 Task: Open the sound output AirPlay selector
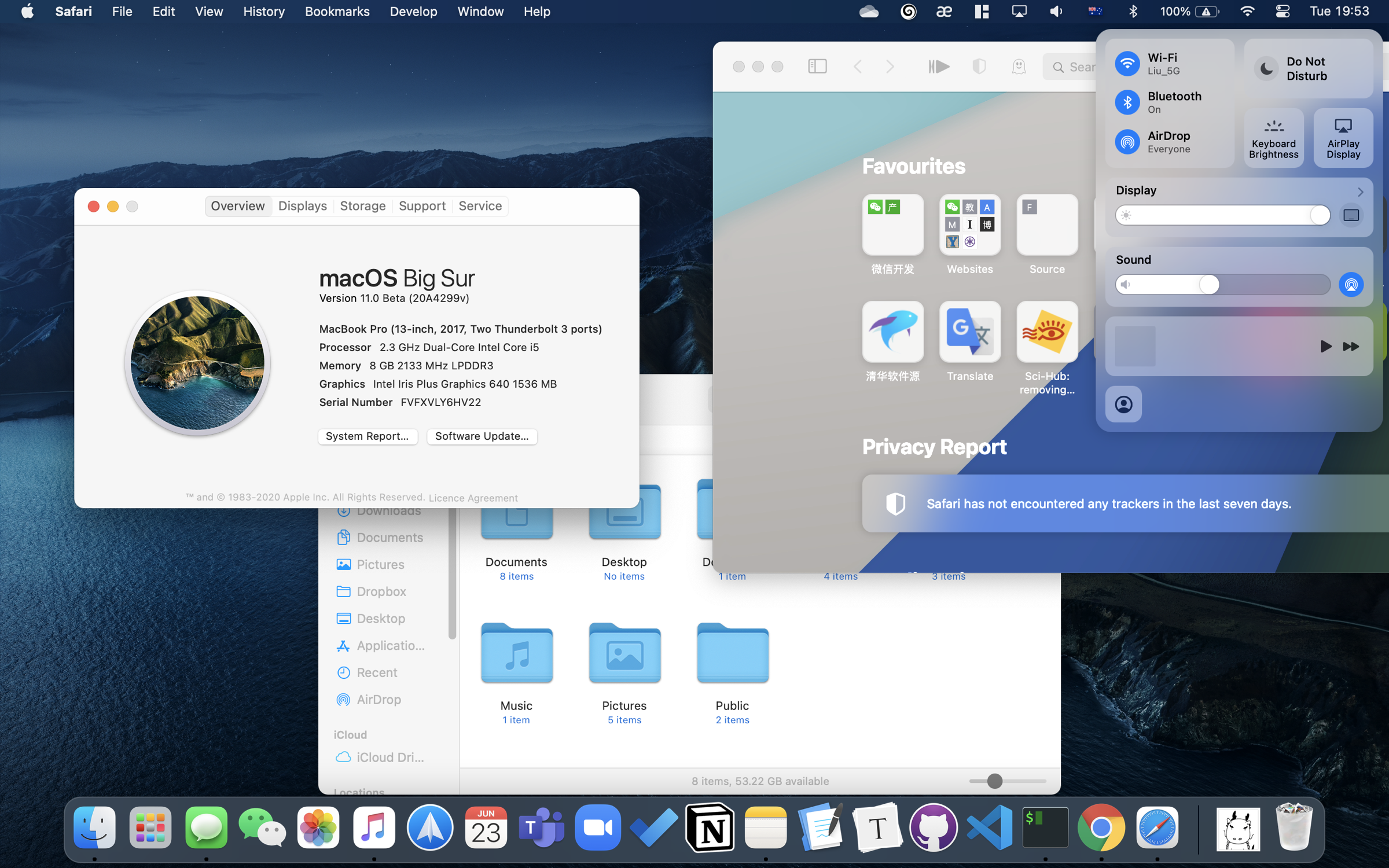(1351, 285)
